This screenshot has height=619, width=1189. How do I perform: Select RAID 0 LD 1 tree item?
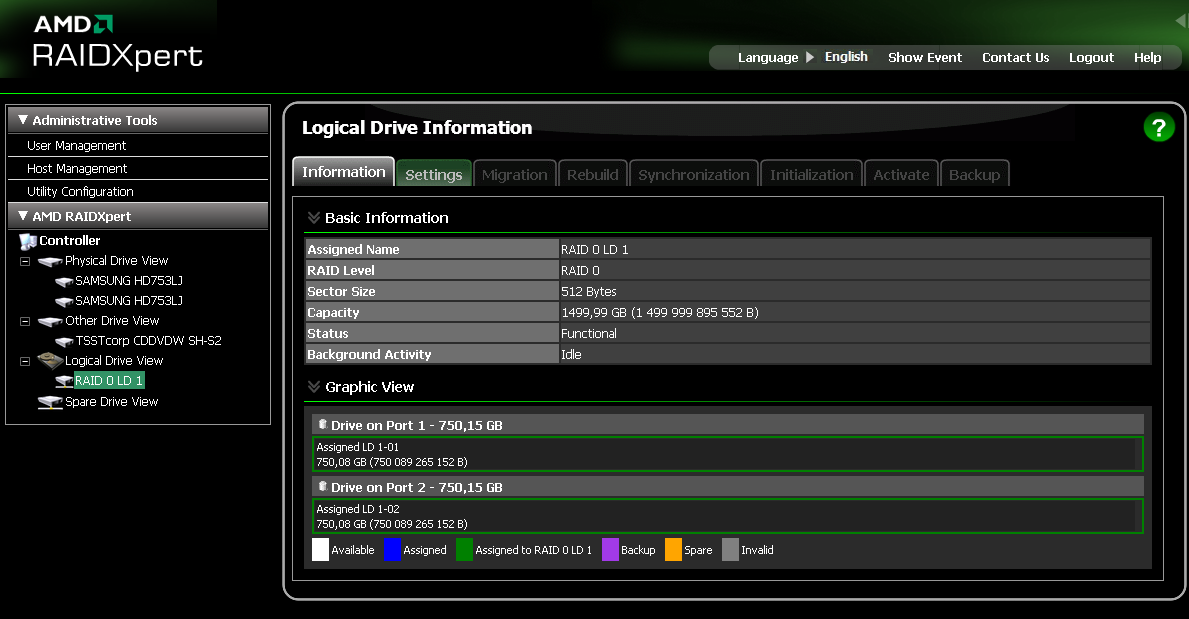[x=108, y=381]
